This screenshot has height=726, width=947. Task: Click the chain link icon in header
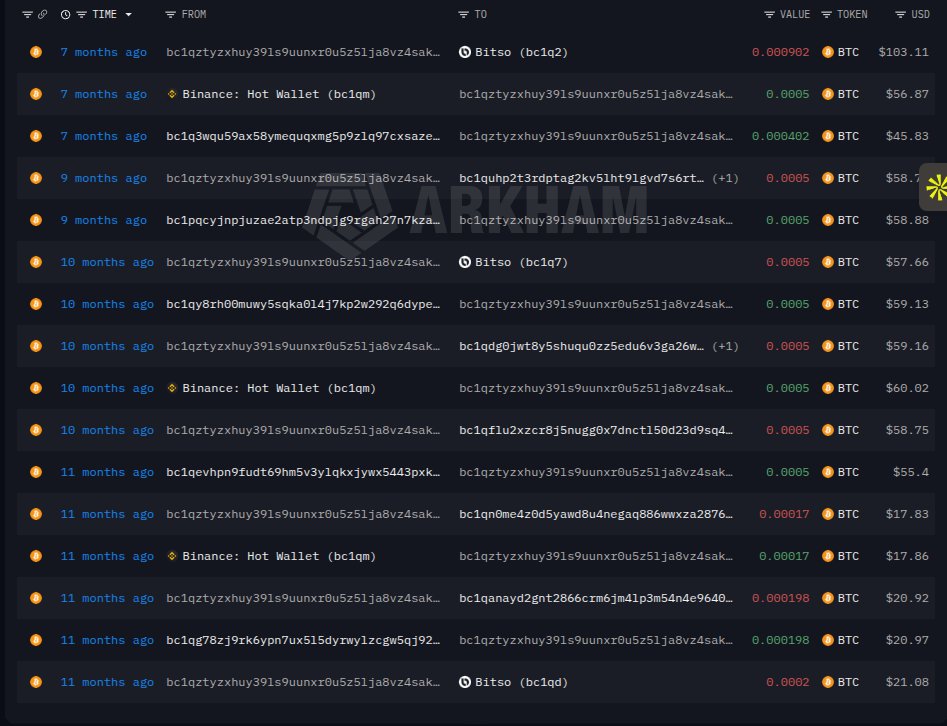42,14
